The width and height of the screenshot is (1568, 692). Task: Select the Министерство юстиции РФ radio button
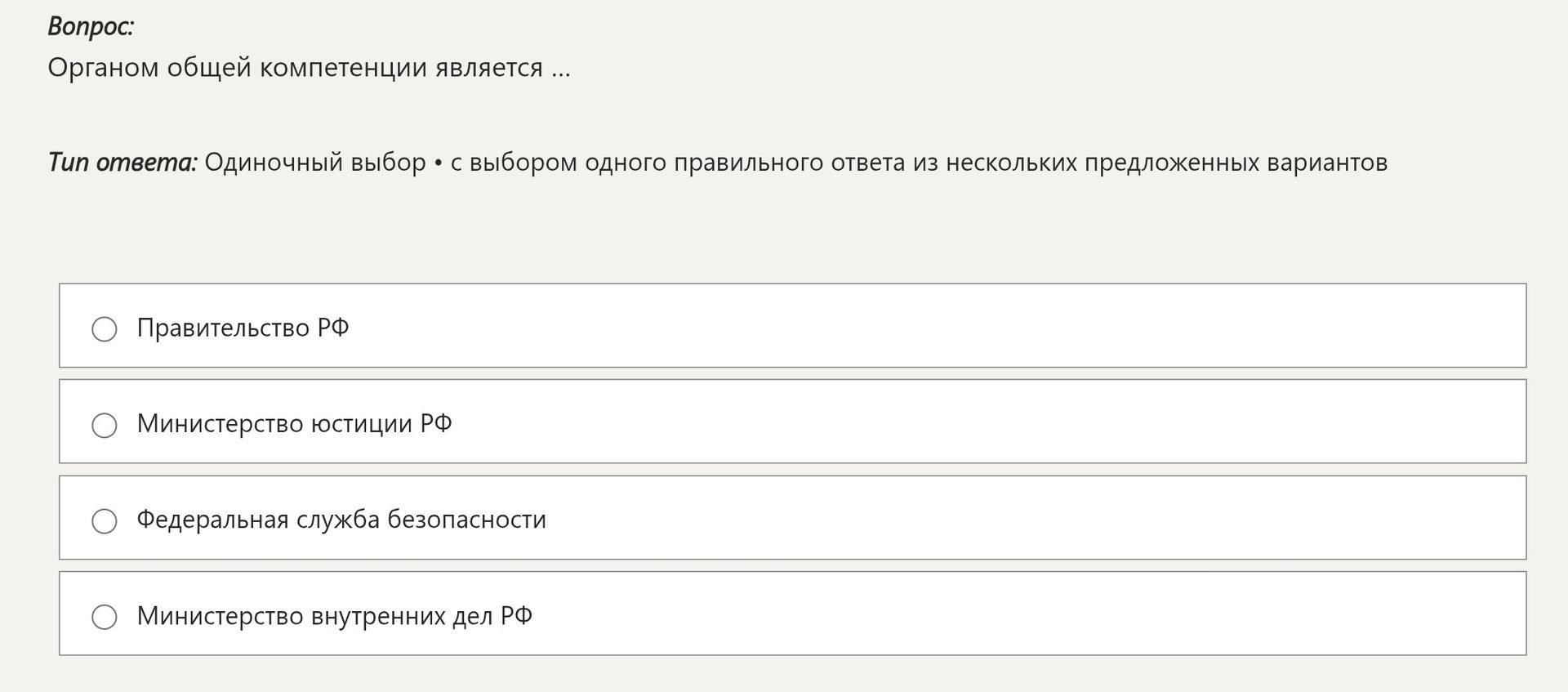point(104,425)
